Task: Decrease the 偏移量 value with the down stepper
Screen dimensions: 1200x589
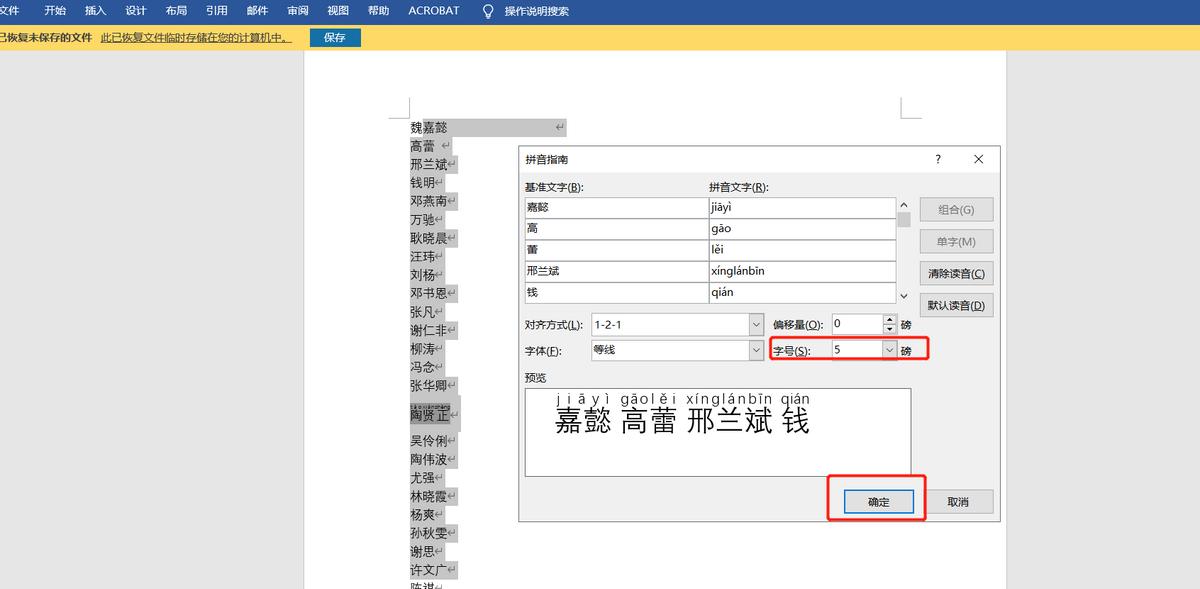Action: tap(888, 328)
